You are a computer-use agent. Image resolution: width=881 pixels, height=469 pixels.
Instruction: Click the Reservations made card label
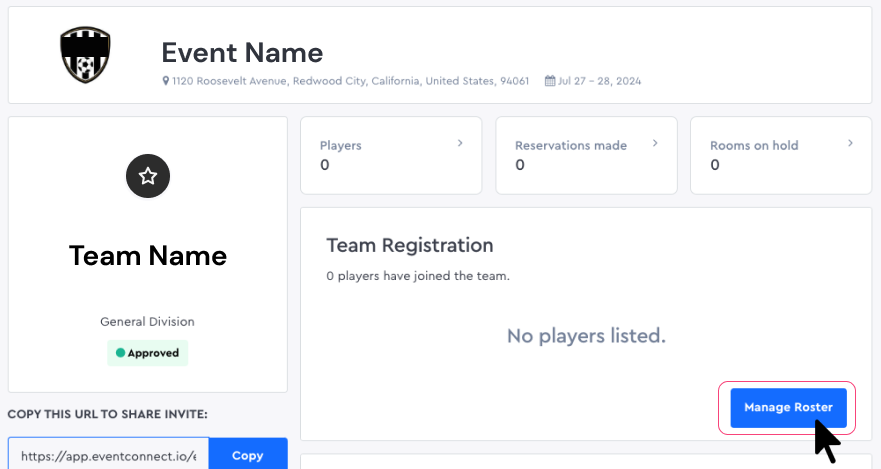tap(571, 145)
